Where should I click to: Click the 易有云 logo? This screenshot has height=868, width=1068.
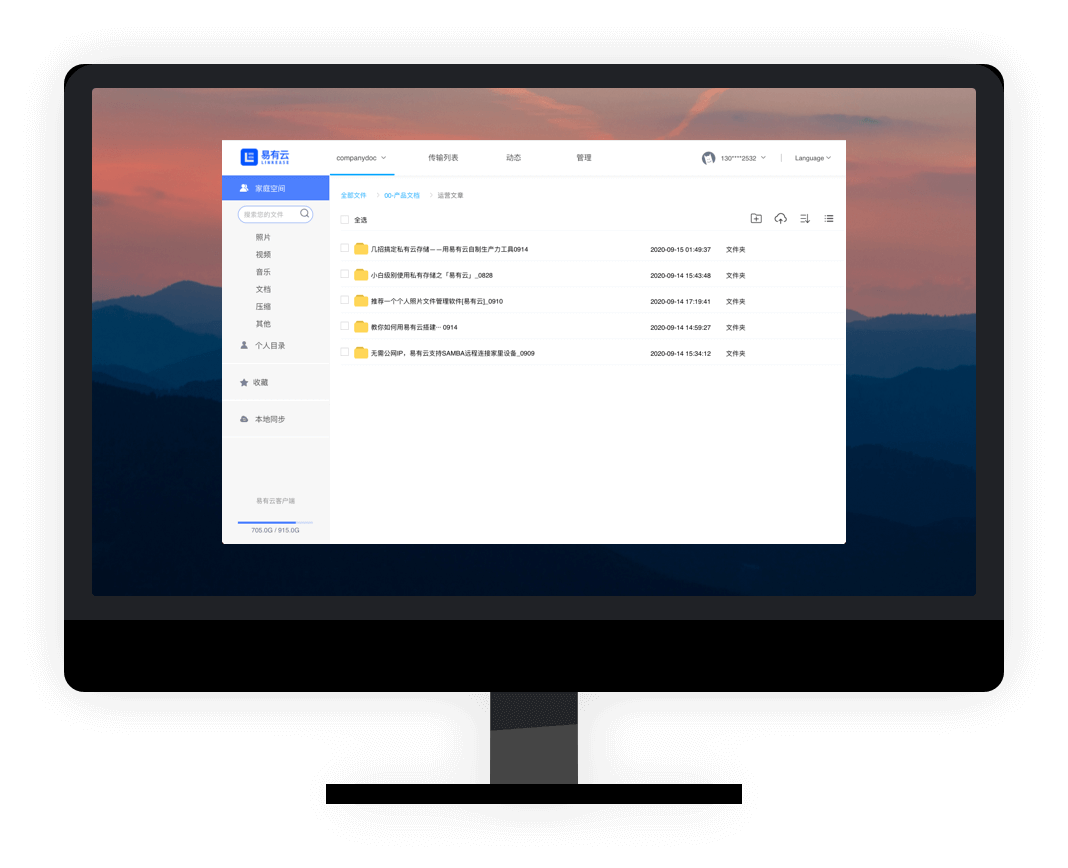click(x=265, y=157)
